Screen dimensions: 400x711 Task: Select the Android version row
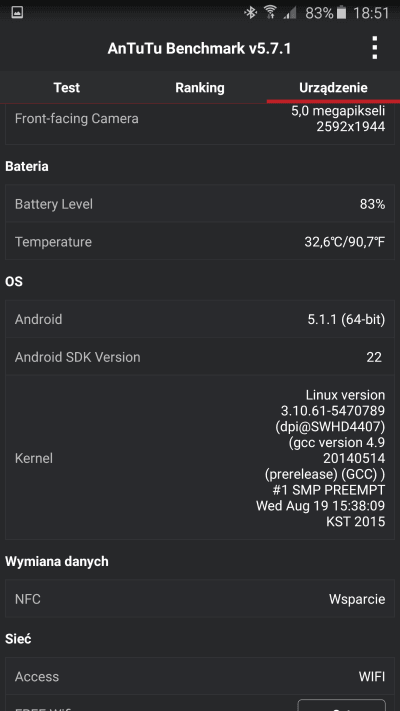click(x=200, y=319)
